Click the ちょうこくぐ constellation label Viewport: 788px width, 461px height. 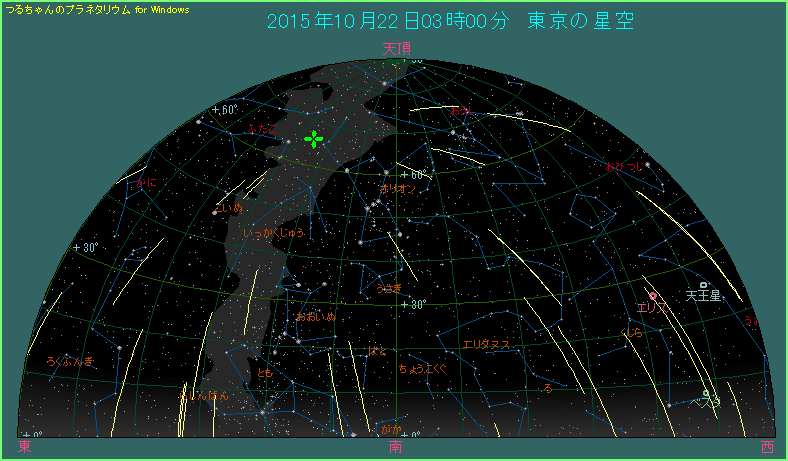422,368
